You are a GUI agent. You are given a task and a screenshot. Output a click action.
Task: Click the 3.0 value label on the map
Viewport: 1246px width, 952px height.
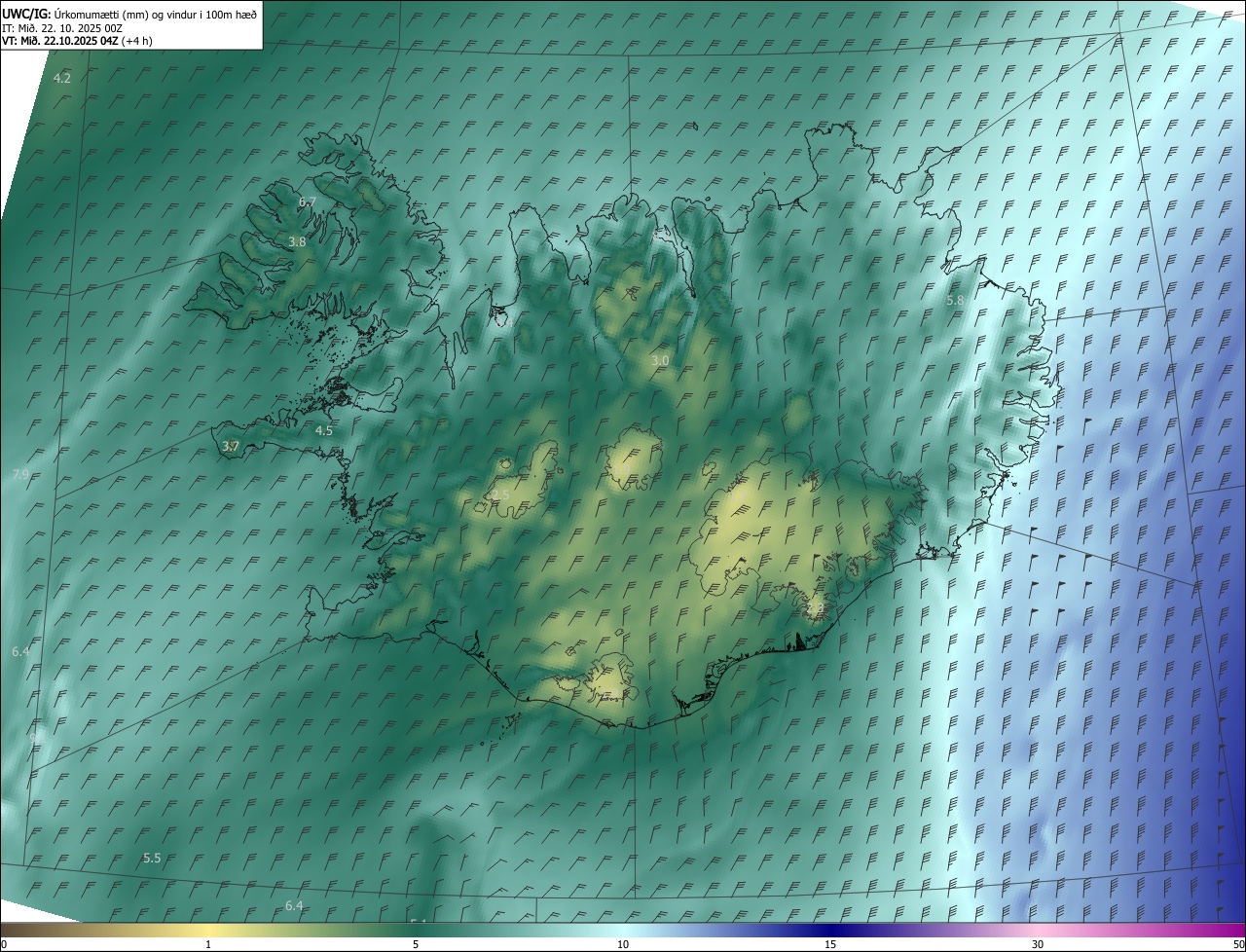tap(660, 360)
